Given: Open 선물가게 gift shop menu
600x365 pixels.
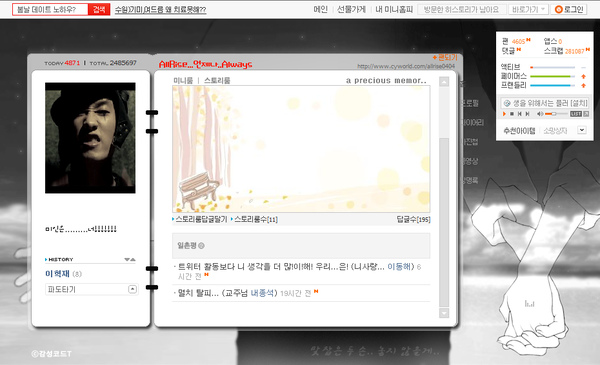Looking at the screenshot, I should click(351, 9).
